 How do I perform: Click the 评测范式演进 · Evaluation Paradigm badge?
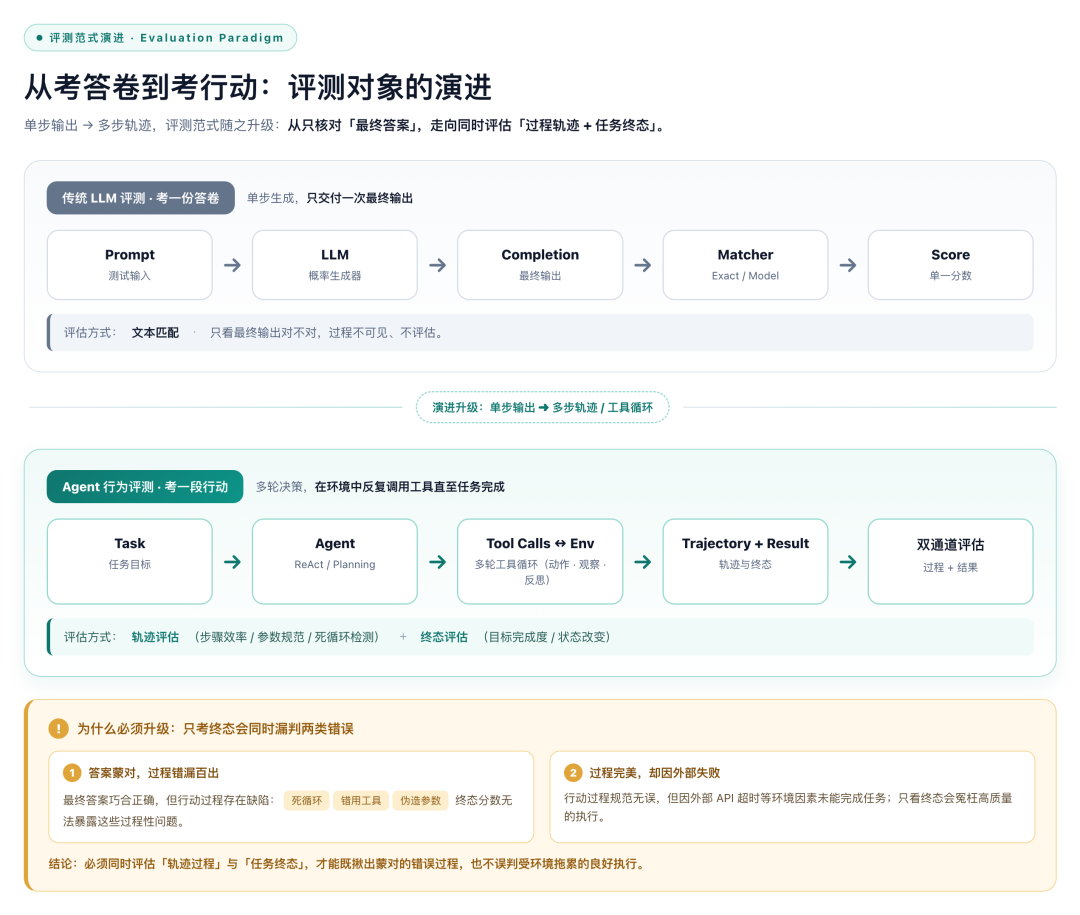coord(160,38)
